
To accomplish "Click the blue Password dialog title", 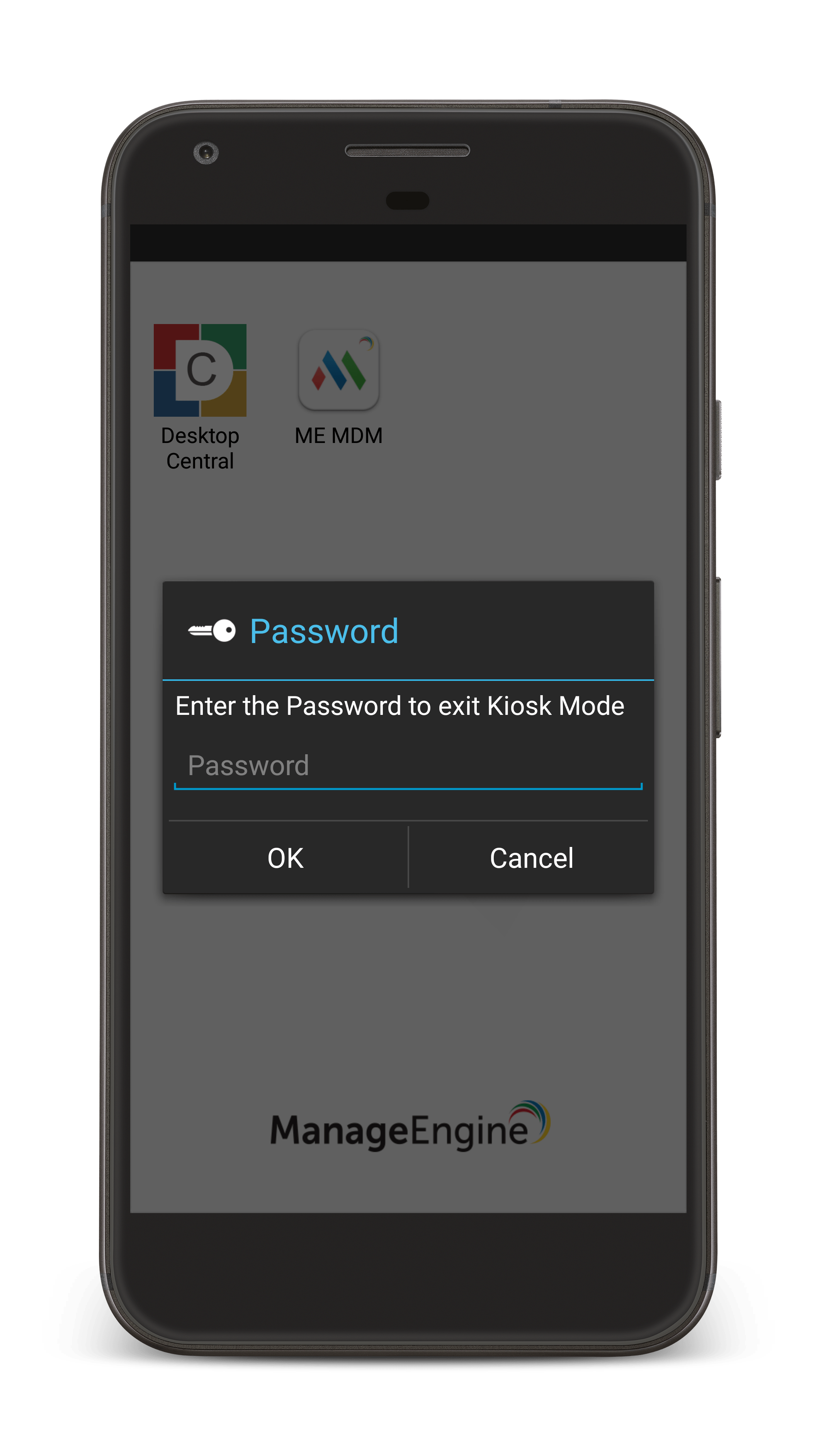I will tap(324, 631).
